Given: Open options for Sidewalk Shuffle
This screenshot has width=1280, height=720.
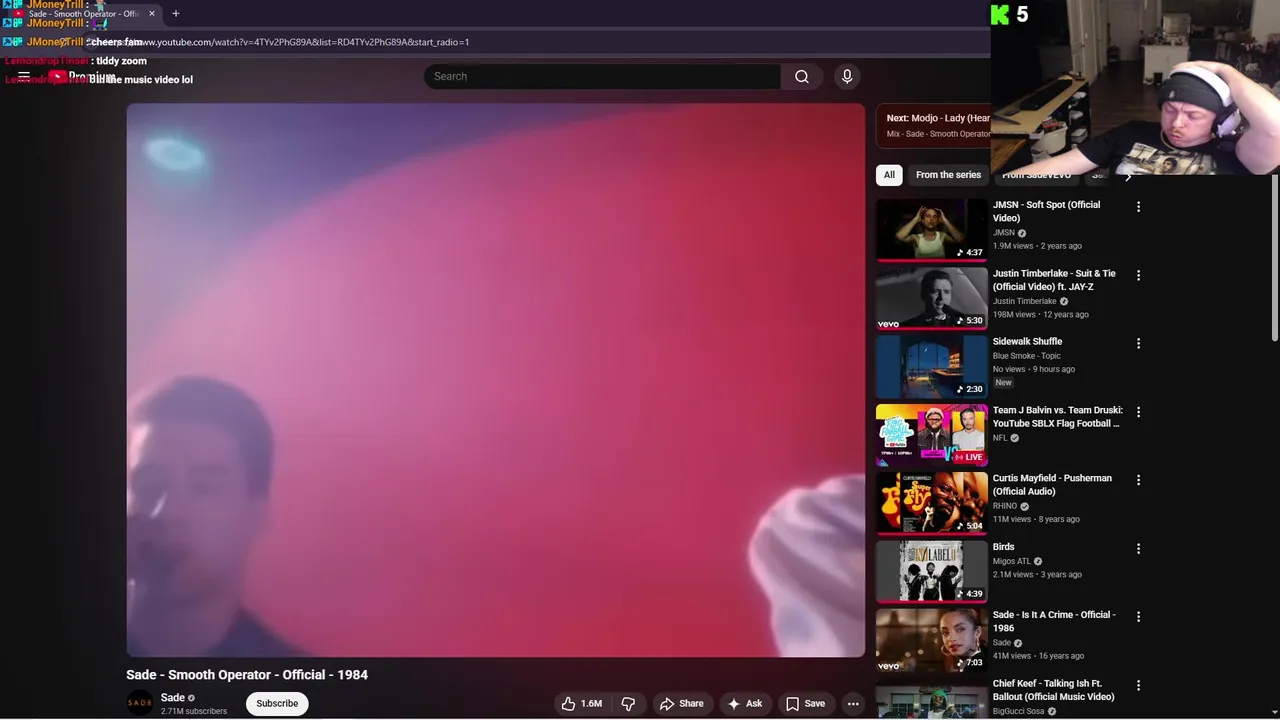Looking at the screenshot, I should [x=1138, y=343].
